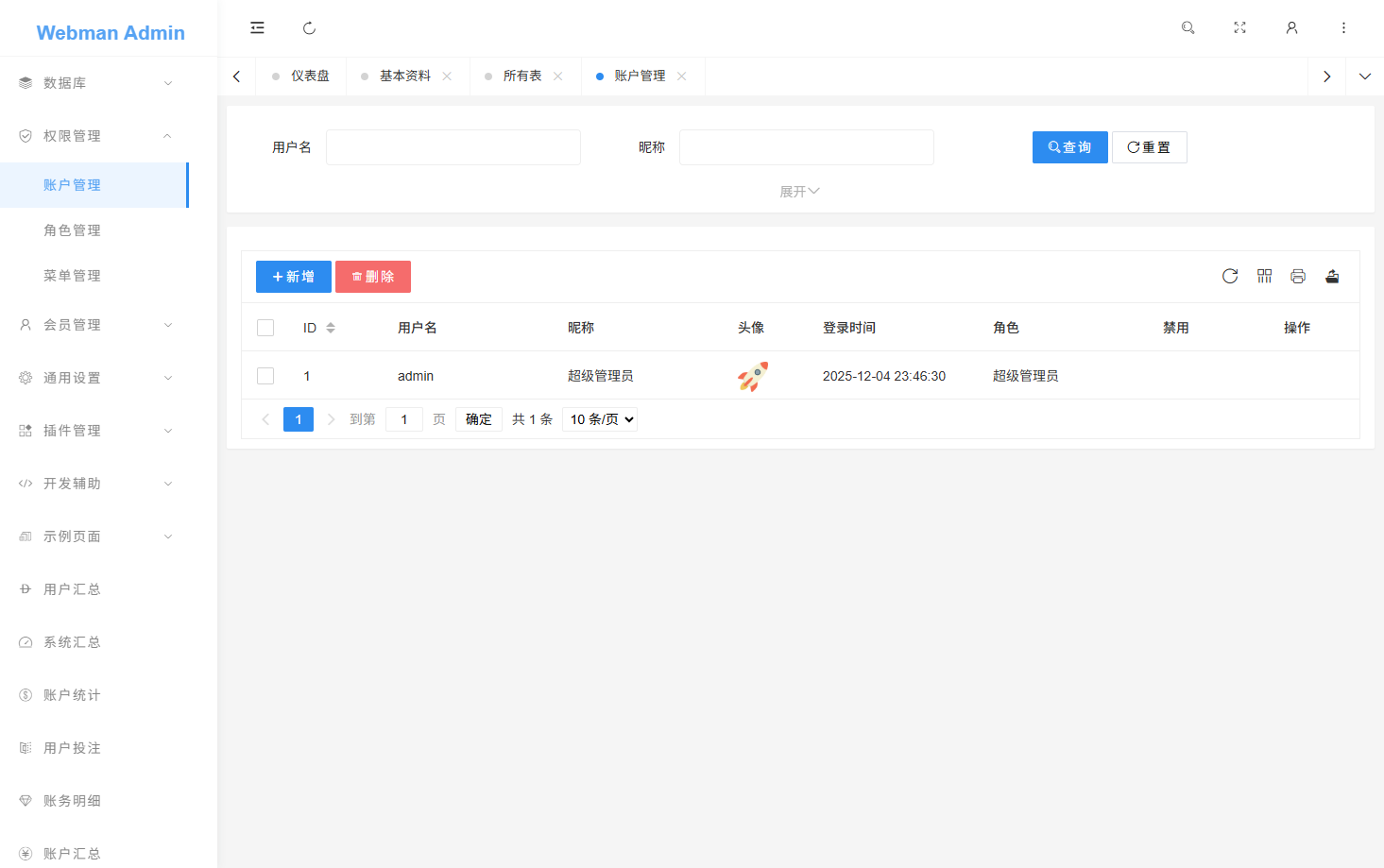Toggle the select-all checkbox in the table header
This screenshot has width=1384, height=868.
[x=265, y=327]
